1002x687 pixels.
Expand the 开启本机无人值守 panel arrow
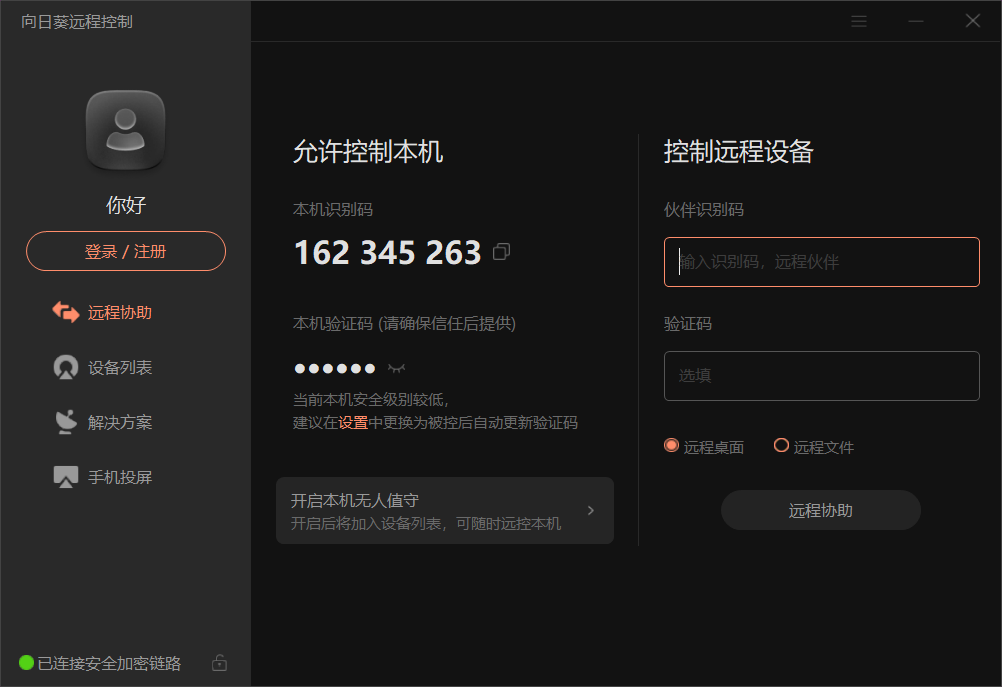590,510
